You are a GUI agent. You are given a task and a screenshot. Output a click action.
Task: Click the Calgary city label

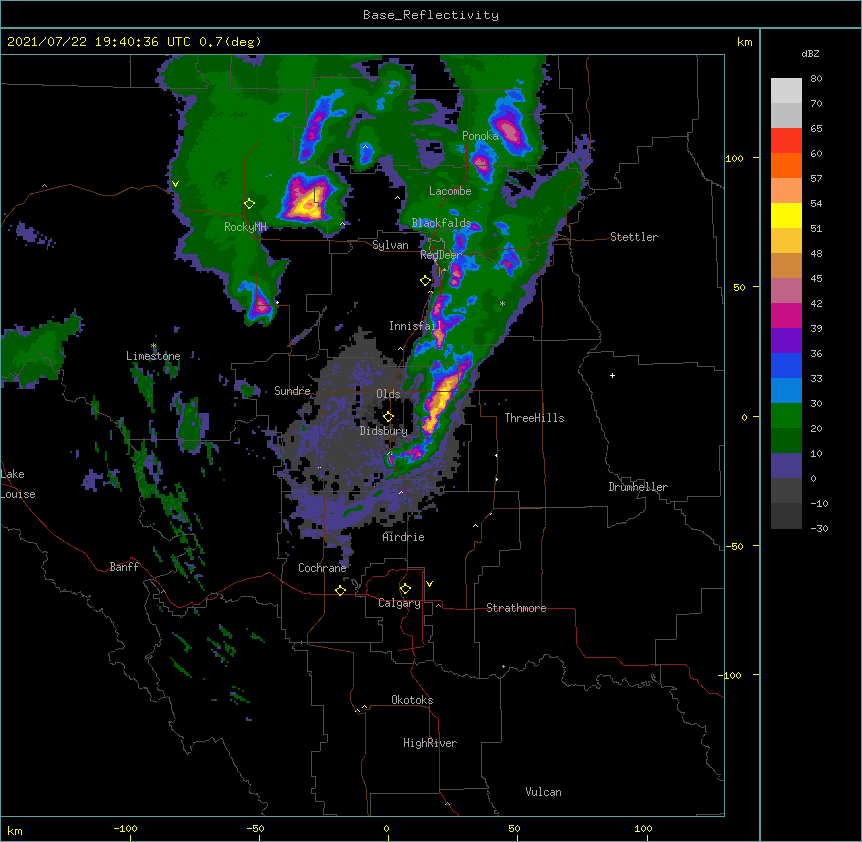[x=399, y=603]
